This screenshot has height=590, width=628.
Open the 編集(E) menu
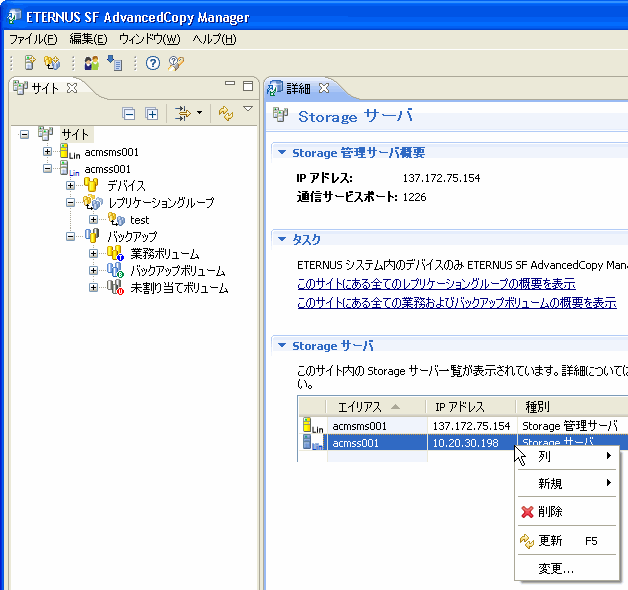tap(88, 39)
